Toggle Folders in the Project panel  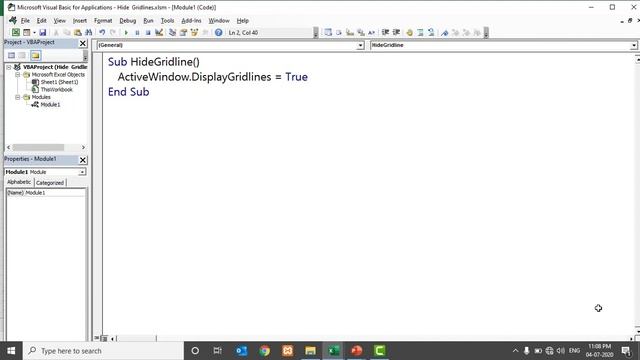tap(36, 55)
